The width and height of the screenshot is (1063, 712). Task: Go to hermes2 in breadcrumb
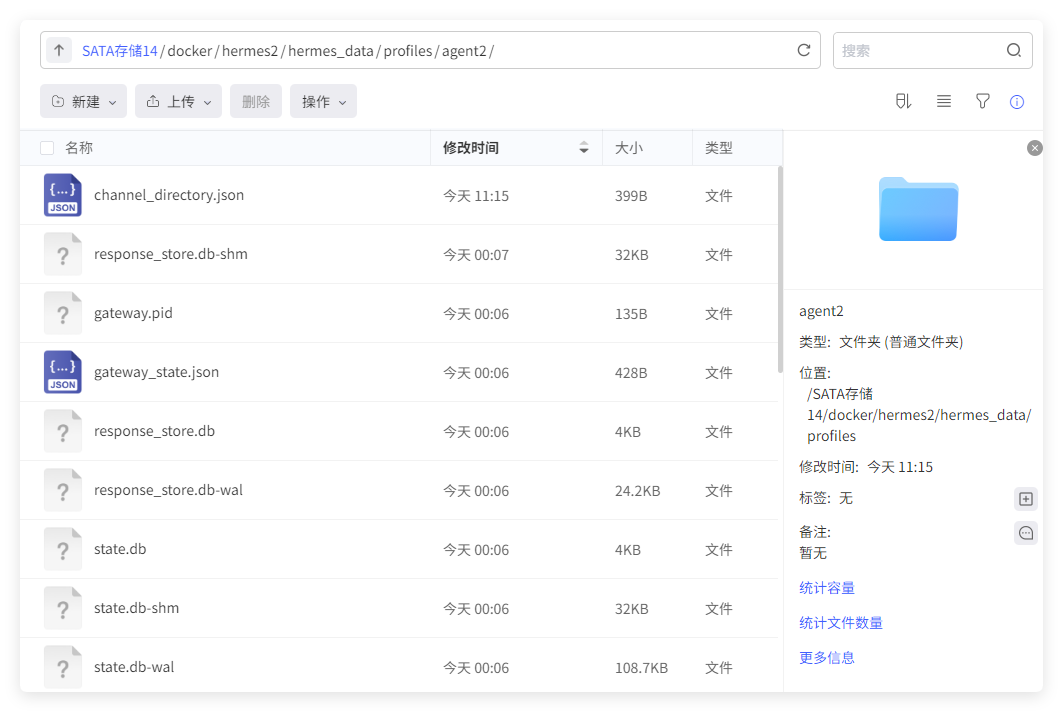pyautogui.click(x=249, y=51)
